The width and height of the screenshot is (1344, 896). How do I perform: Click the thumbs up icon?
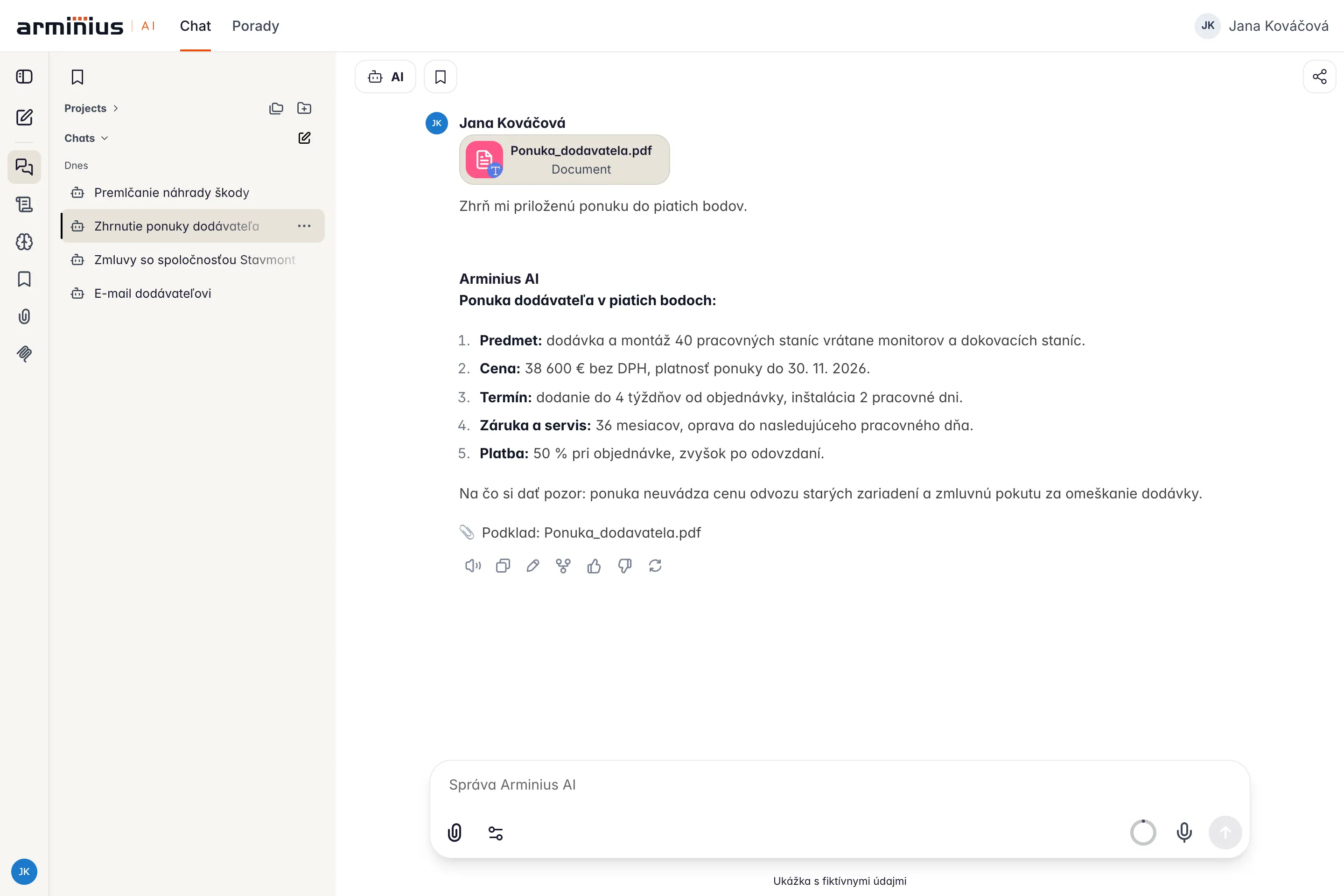tap(594, 566)
